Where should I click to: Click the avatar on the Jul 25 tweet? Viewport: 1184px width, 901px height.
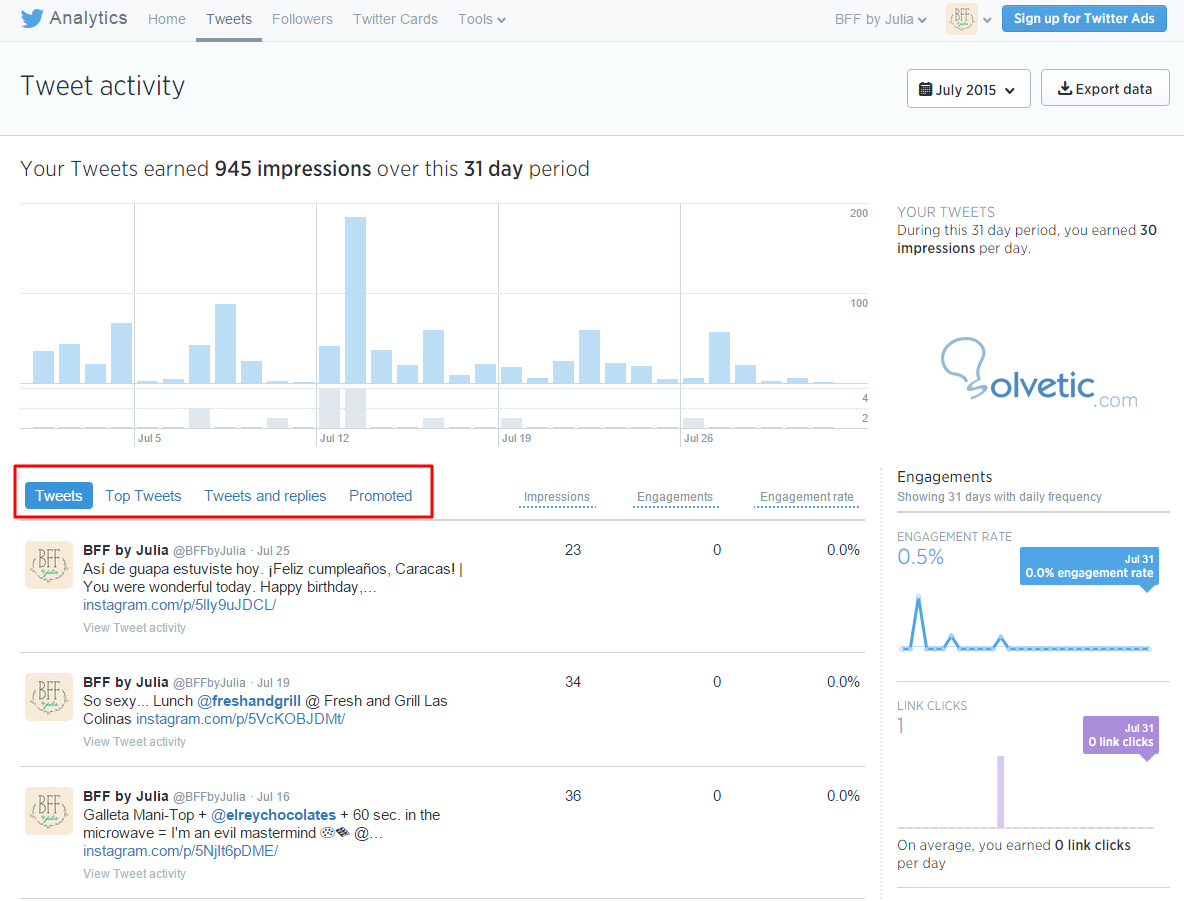(49, 565)
